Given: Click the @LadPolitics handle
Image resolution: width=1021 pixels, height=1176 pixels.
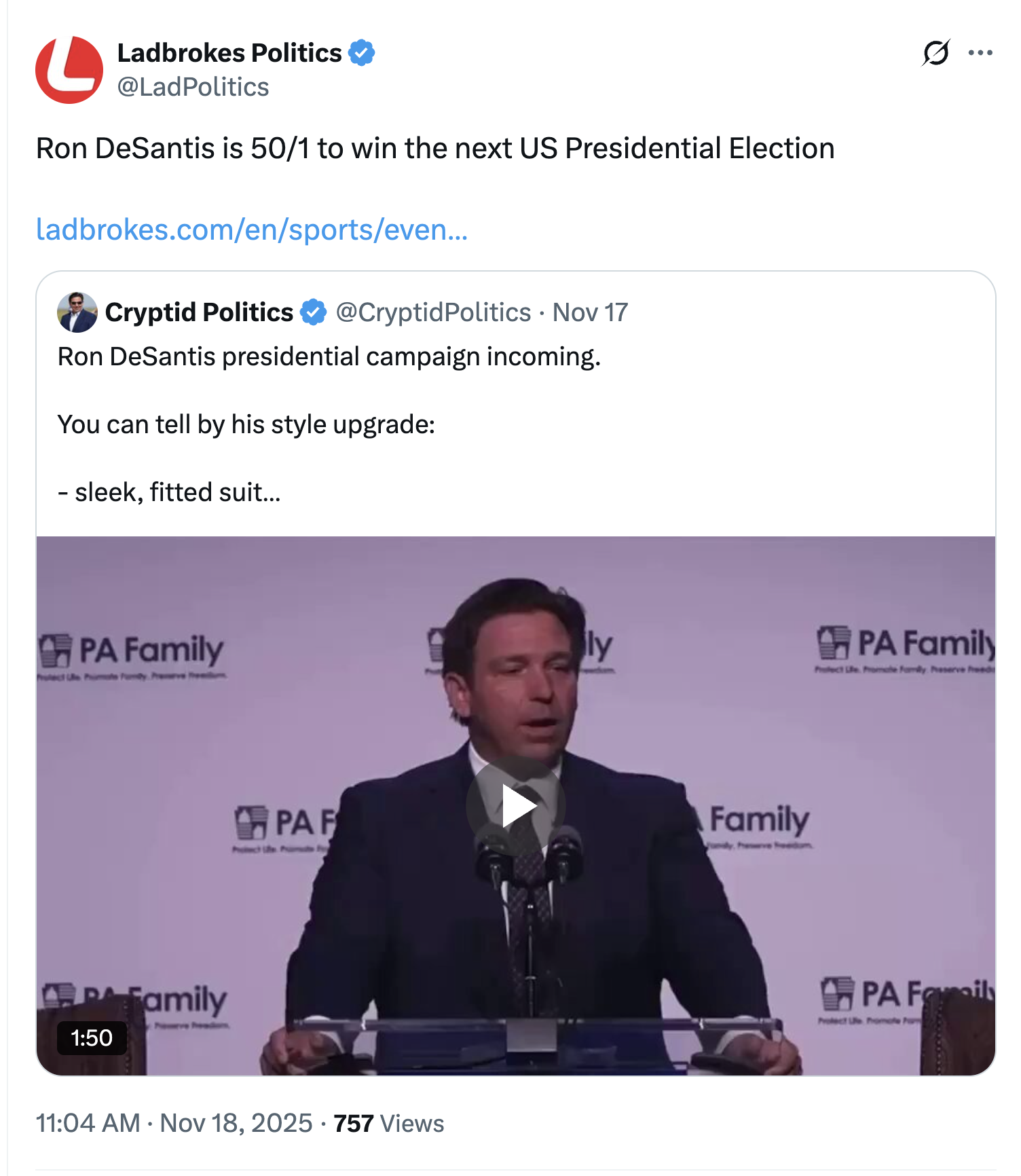Looking at the screenshot, I should tap(193, 87).
